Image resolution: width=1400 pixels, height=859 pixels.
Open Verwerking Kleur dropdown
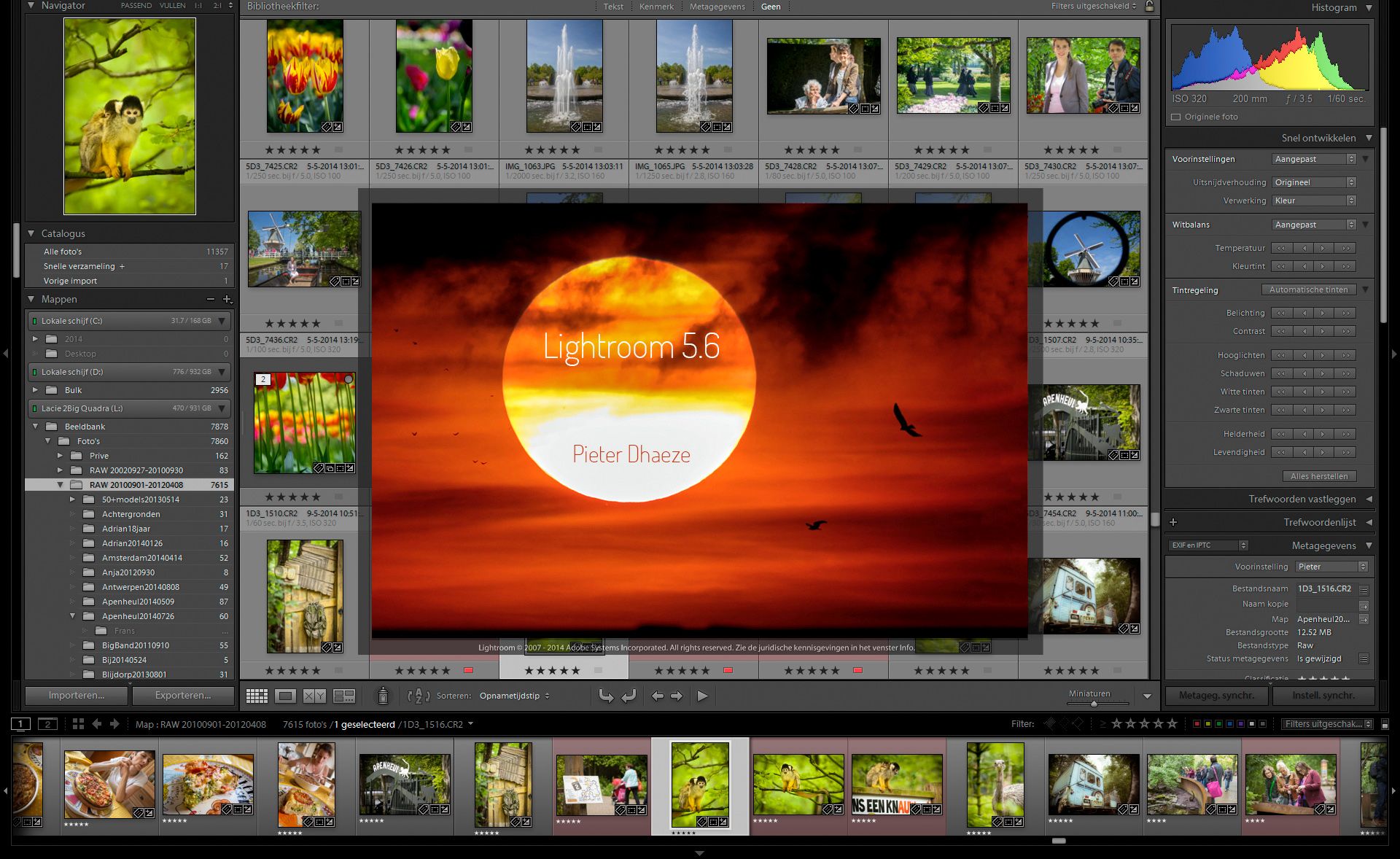click(1314, 201)
